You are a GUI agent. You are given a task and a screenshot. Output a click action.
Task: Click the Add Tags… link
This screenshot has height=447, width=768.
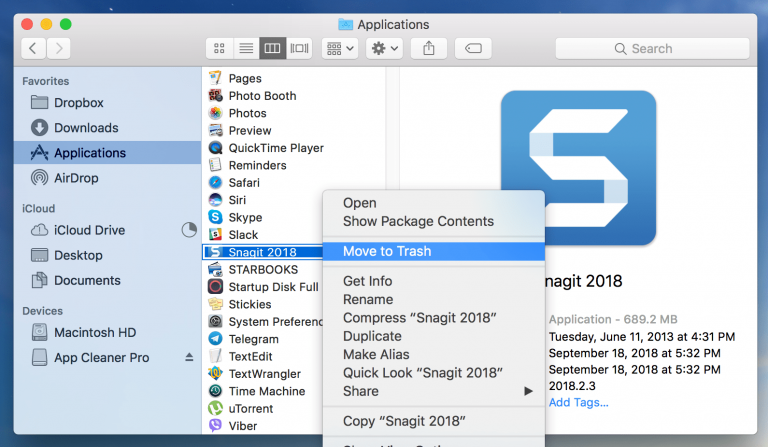(578, 402)
